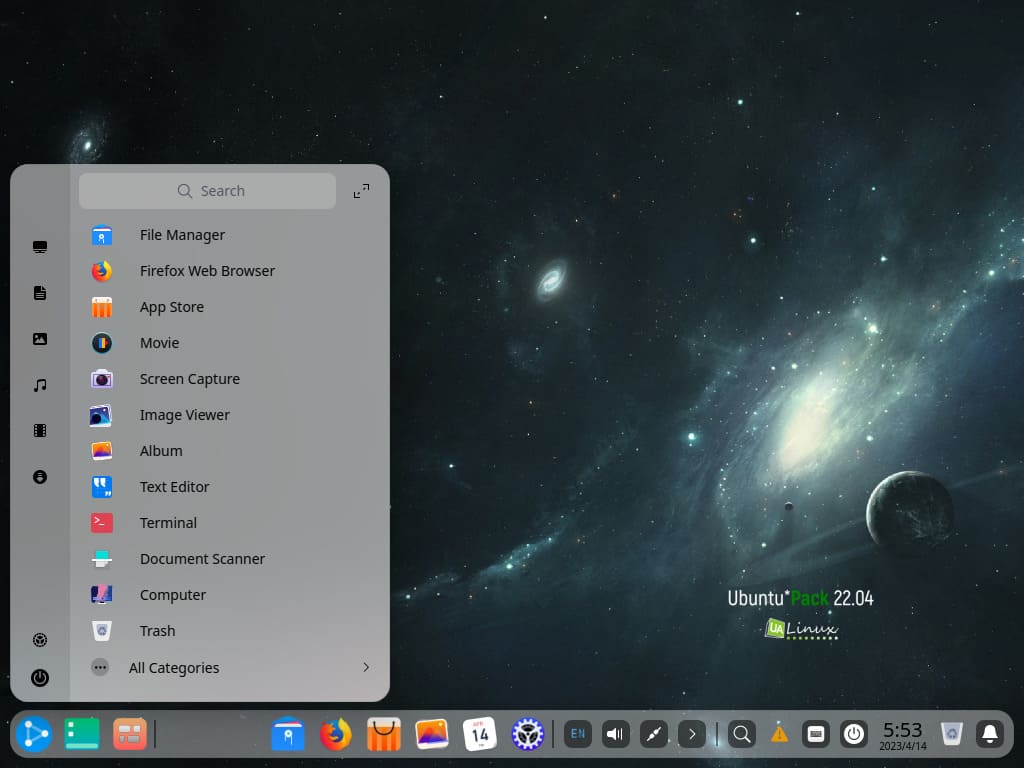1024x768 pixels.
Task: Open notification center bell icon
Action: point(990,734)
